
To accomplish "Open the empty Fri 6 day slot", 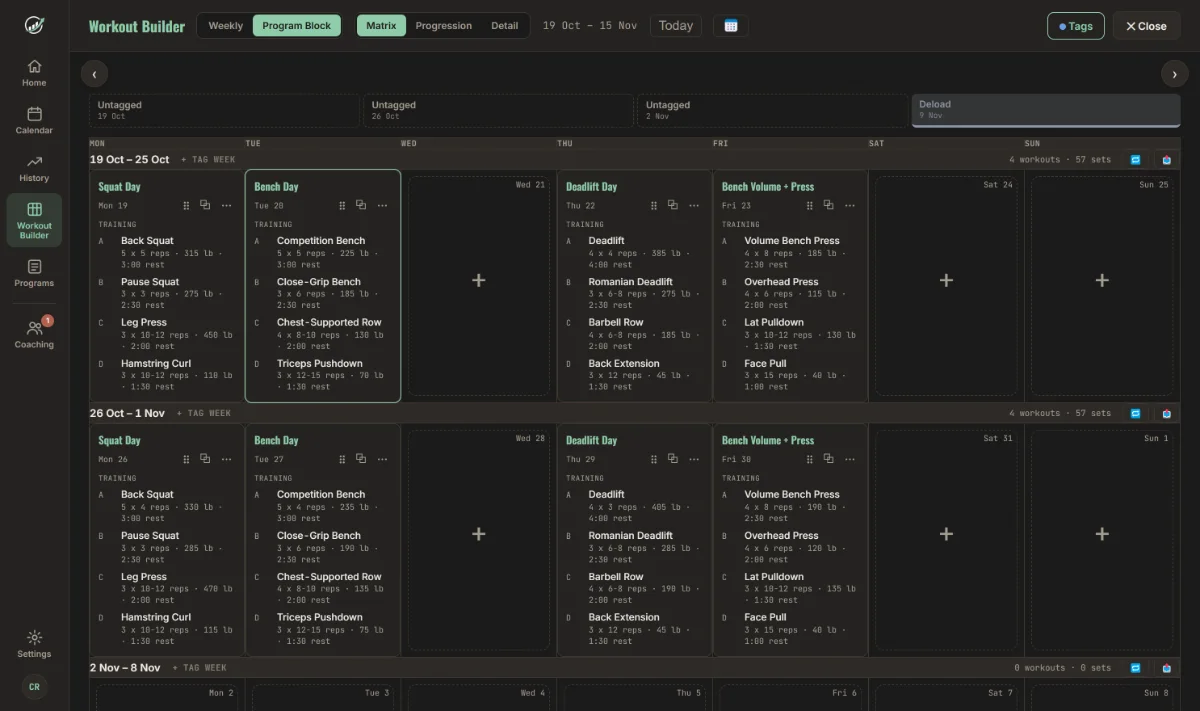I will coord(790,697).
